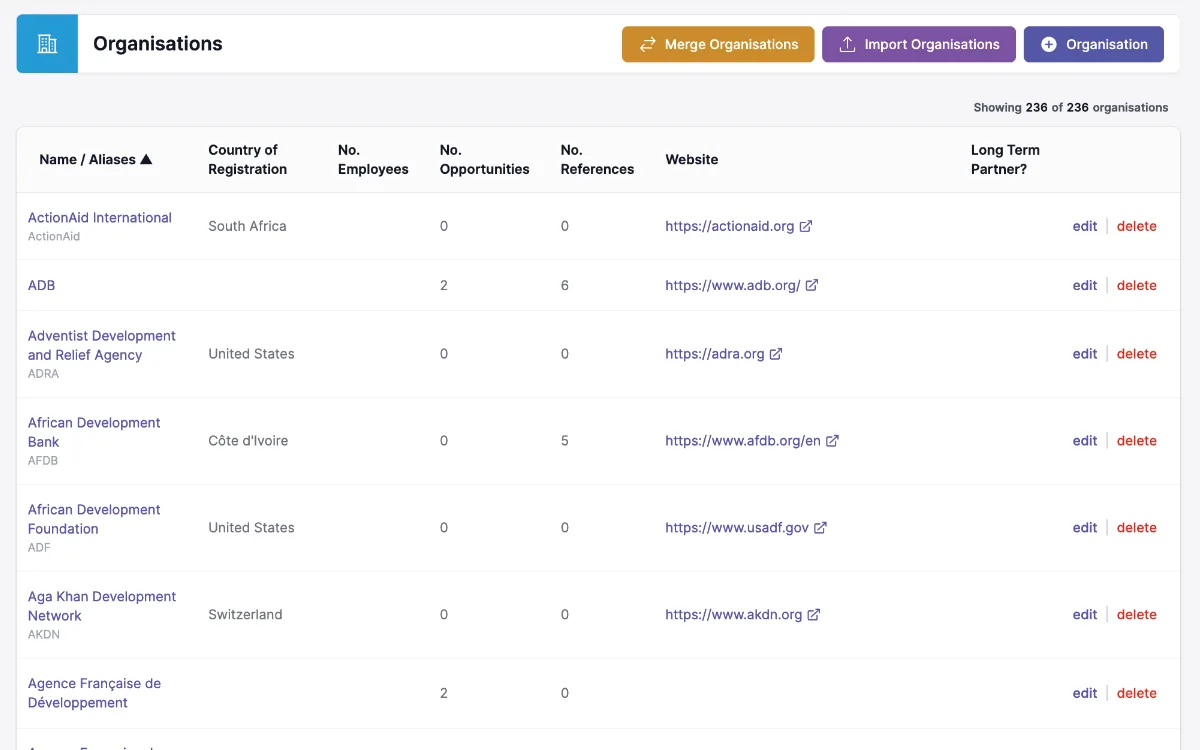Screen dimensions: 1200x750
Task: Edit the ActionAid International row
Action: pos(1085,226)
